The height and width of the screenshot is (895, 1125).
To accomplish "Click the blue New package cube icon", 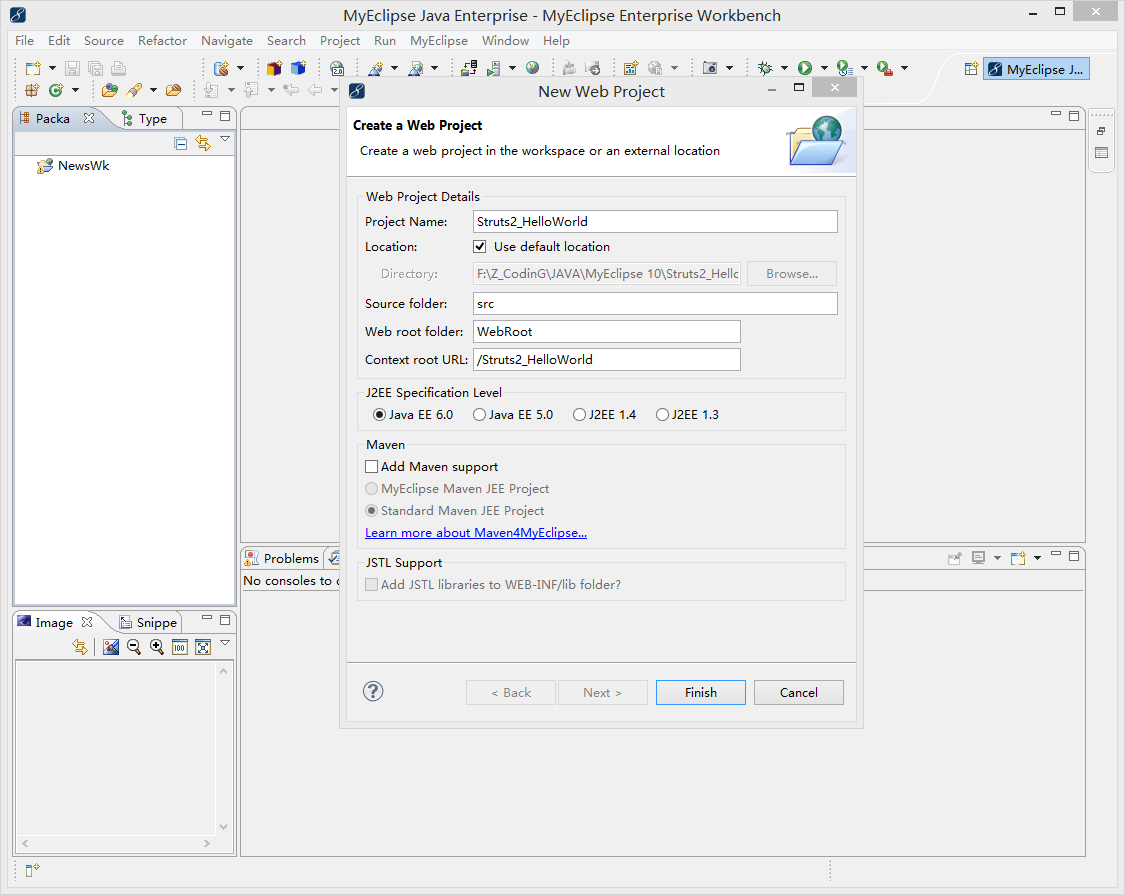I will click(x=298, y=68).
